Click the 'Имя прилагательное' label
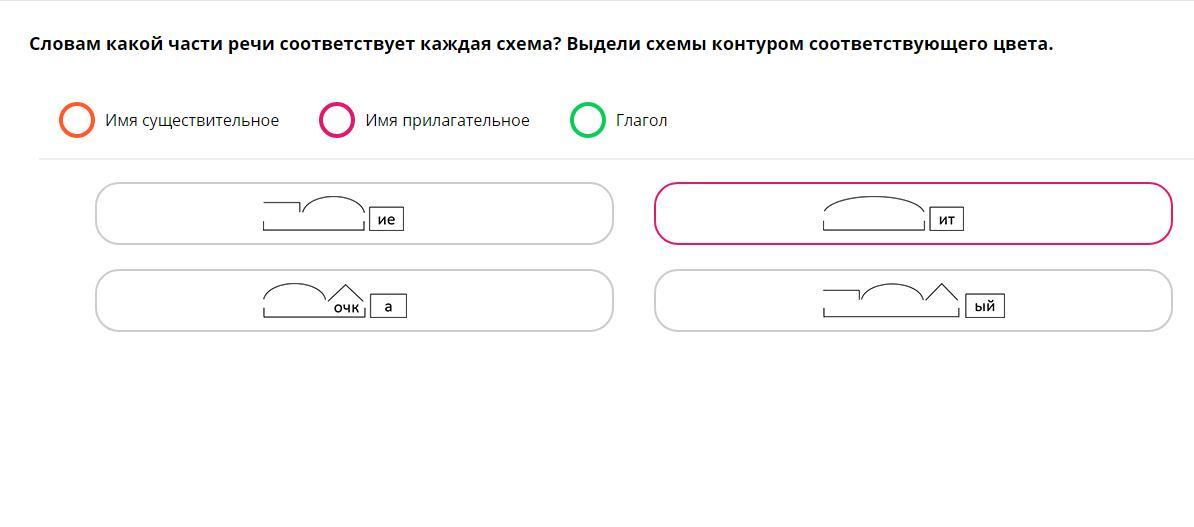 pos(447,121)
